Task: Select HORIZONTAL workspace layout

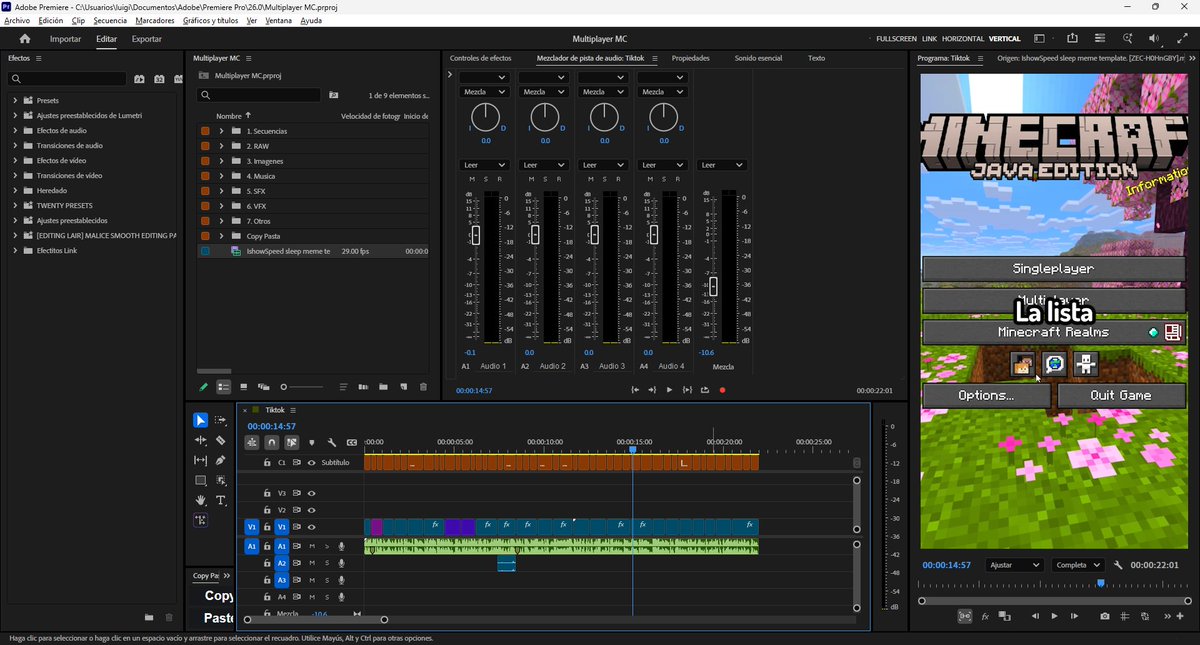Action: [962, 39]
